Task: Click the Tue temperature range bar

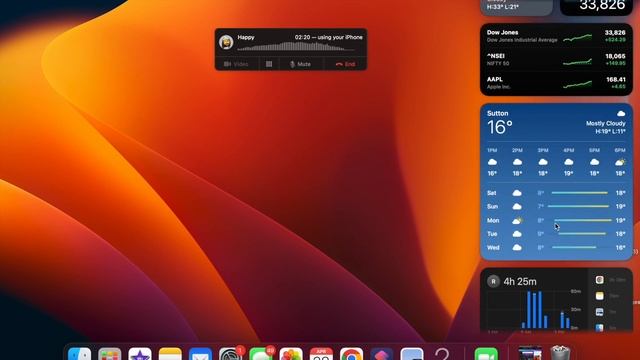Action: click(x=582, y=234)
